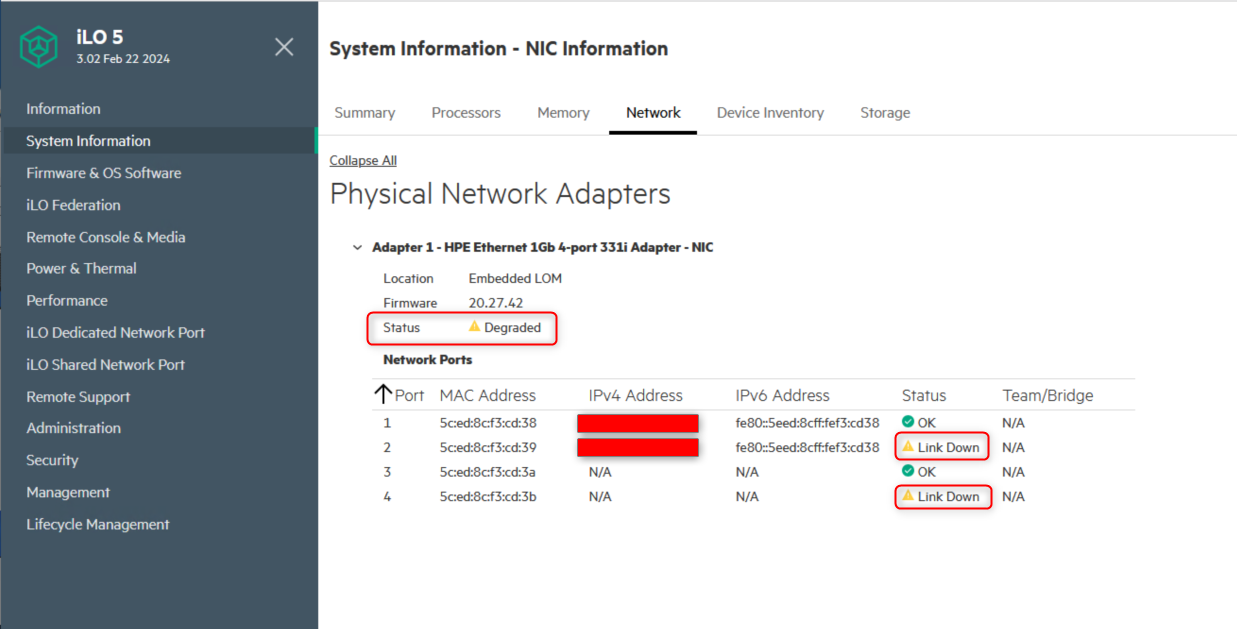
Task: Click the Adapter 1 HPE Ethernet title
Action: coord(543,247)
